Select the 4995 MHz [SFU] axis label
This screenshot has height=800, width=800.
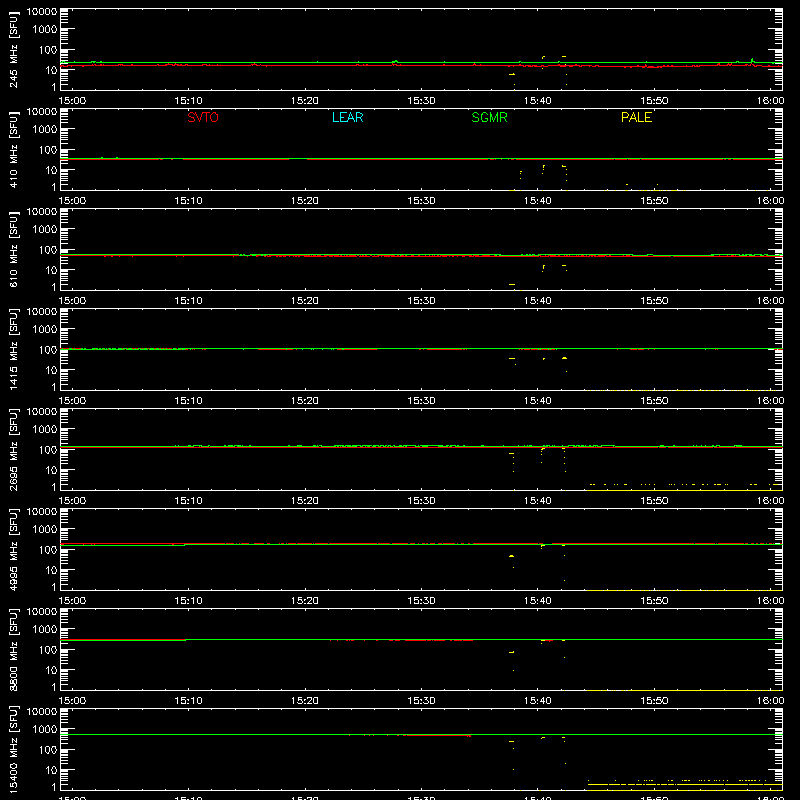click(14, 549)
